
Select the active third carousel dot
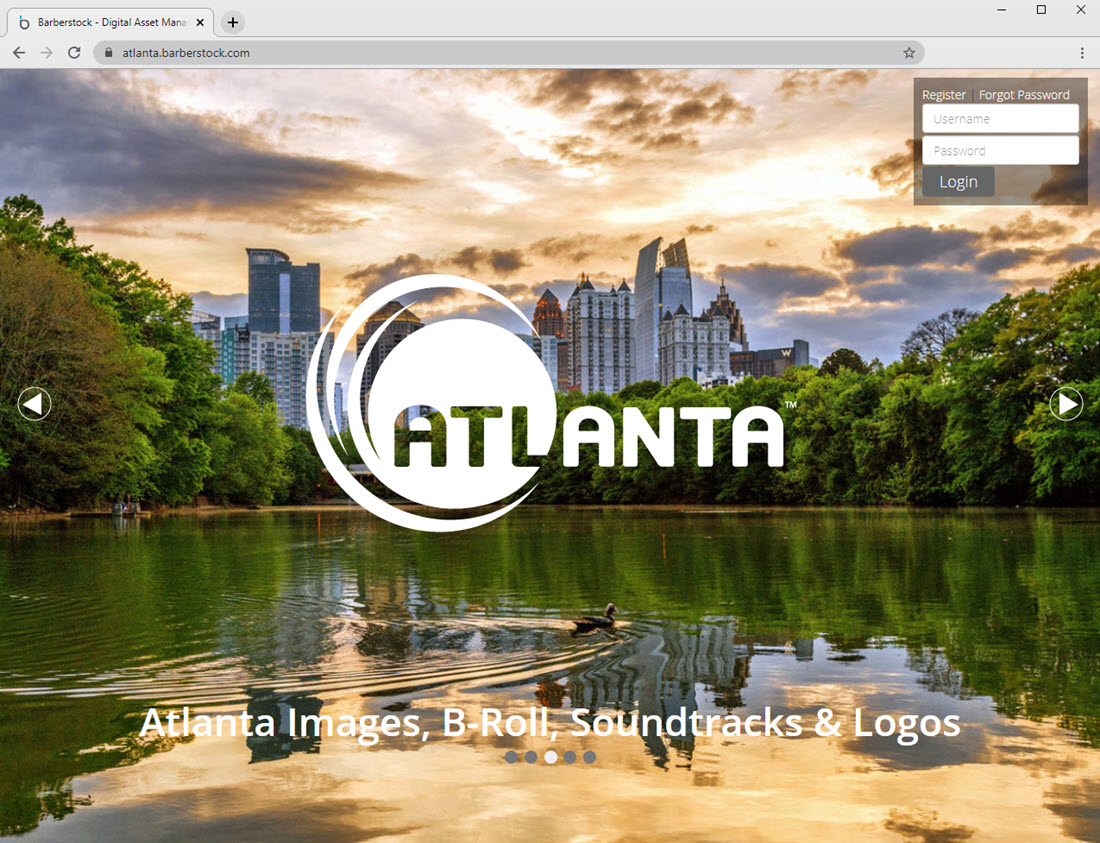[x=551, y=757]
